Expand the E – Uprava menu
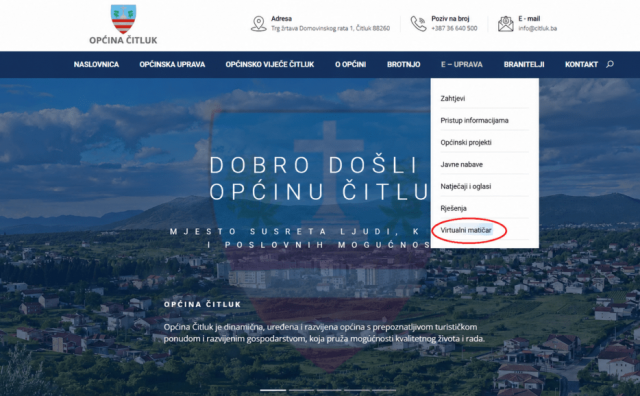 pos(462,65)
